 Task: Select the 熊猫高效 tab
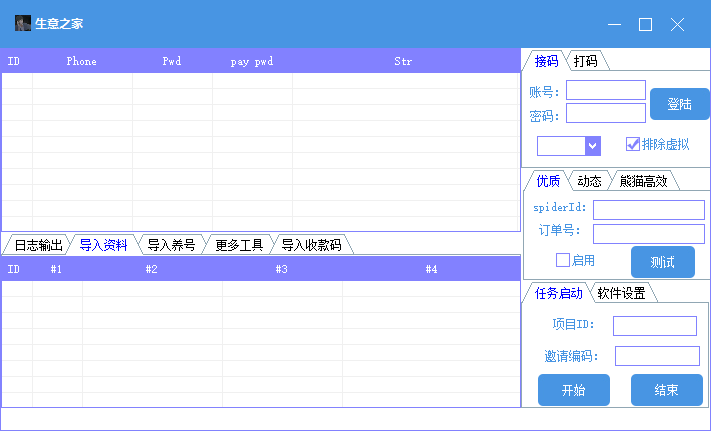(x=643, y=181)
